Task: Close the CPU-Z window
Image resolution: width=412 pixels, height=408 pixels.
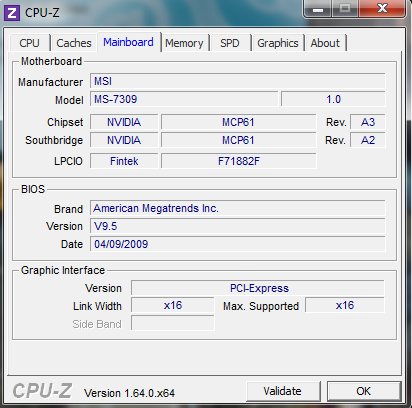Action: (382, 8)
